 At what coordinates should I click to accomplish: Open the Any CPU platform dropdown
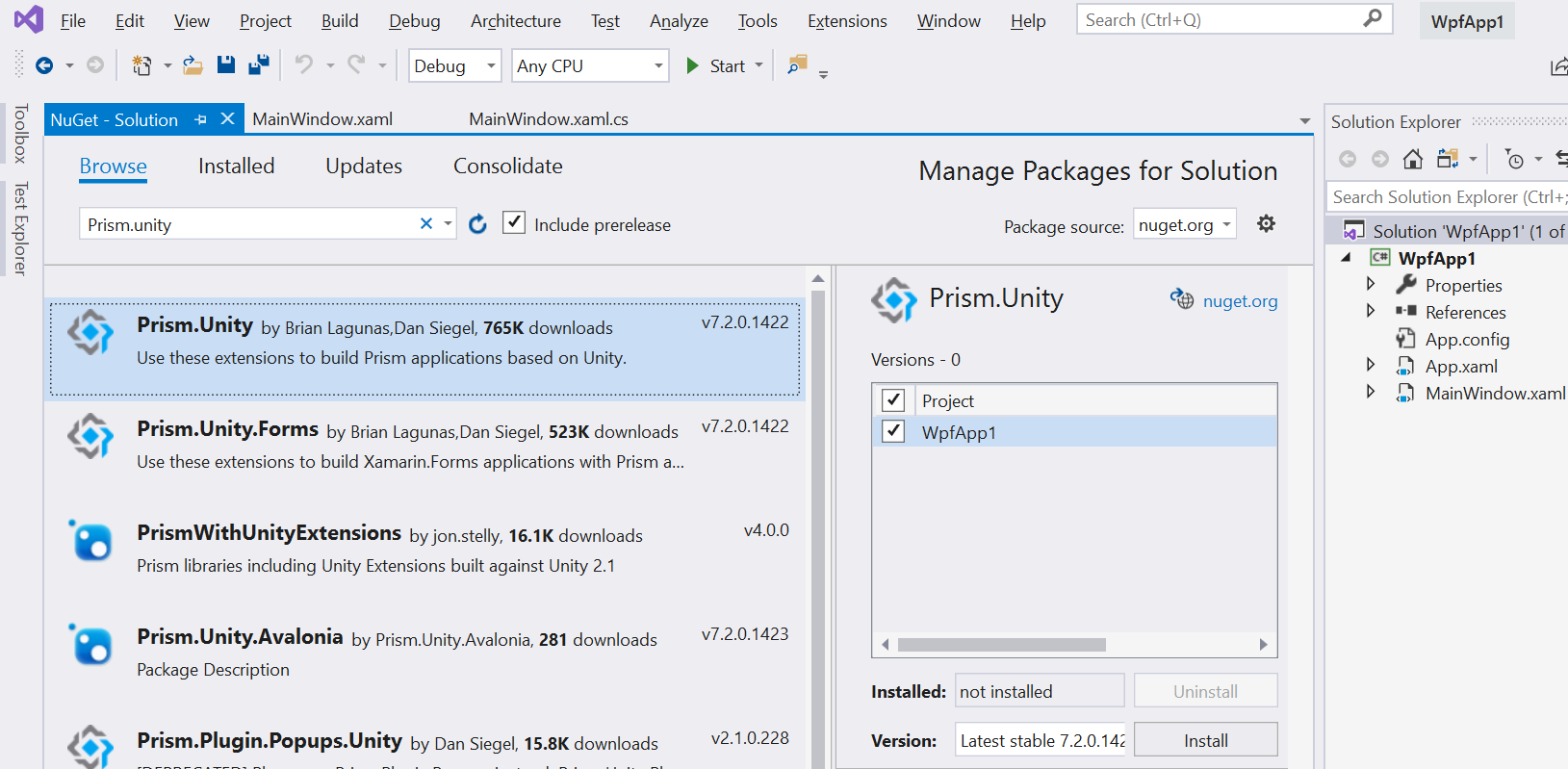590,65
